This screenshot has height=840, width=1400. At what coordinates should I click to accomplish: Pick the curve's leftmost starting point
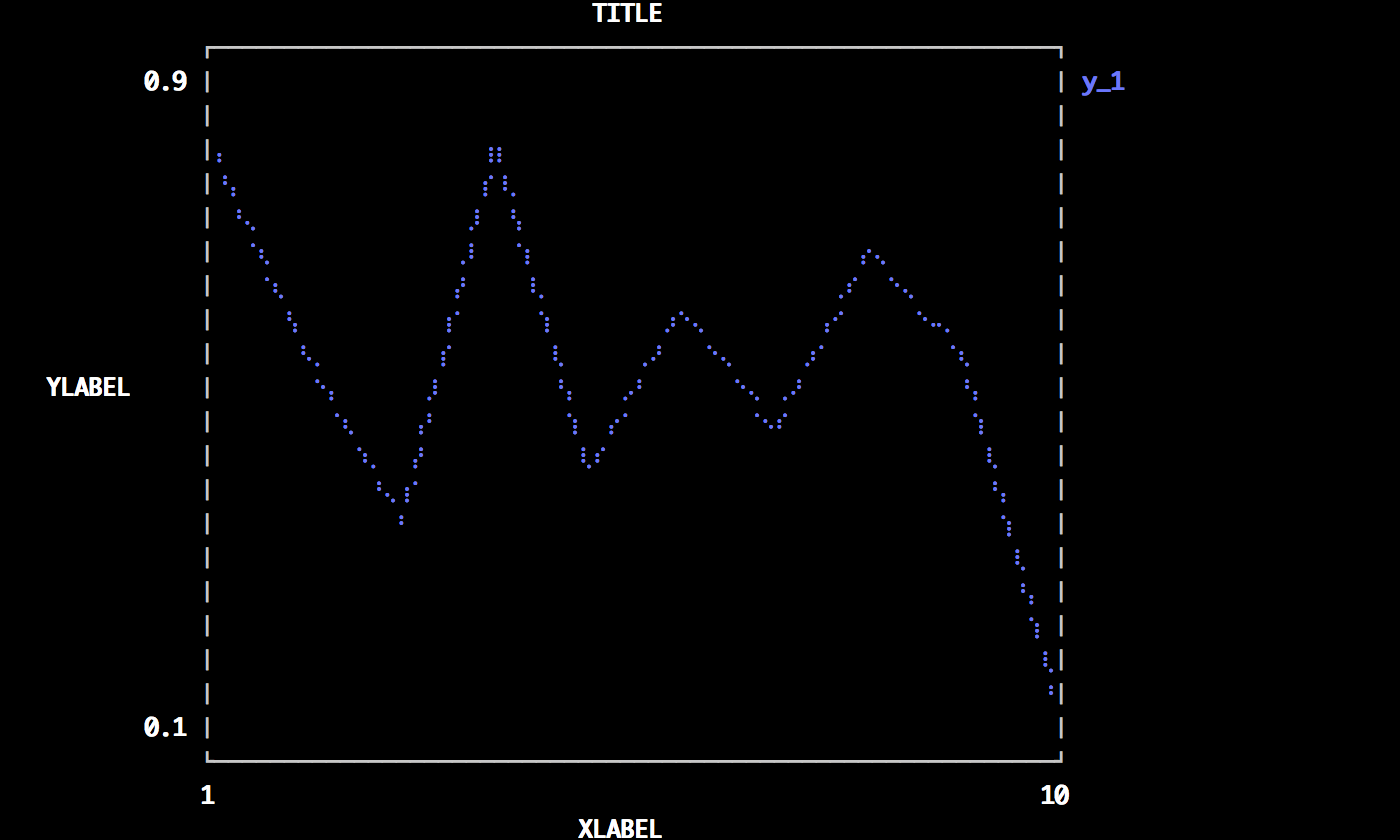click(219, 156)
